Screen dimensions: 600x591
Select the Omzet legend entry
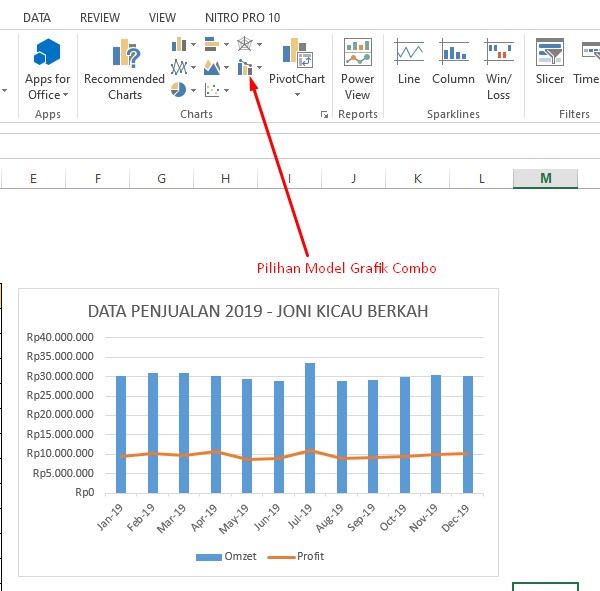(x=226, y=556)
